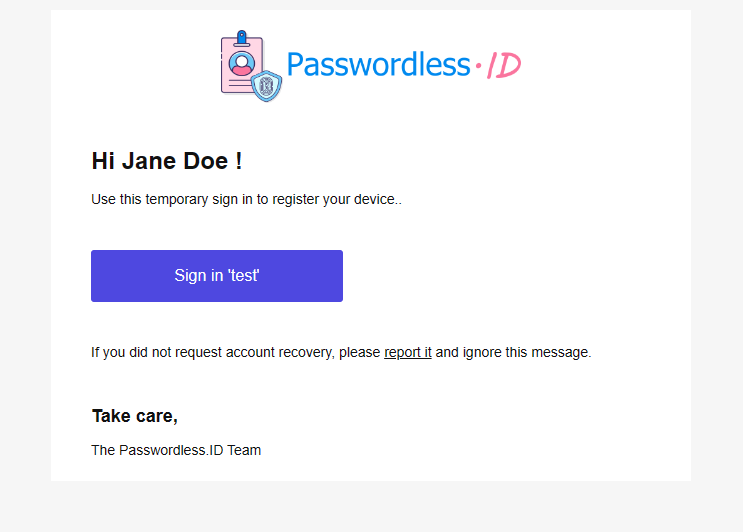
Task: Click the blue shield emblem on the logo
Action: [x=266, y=86]
